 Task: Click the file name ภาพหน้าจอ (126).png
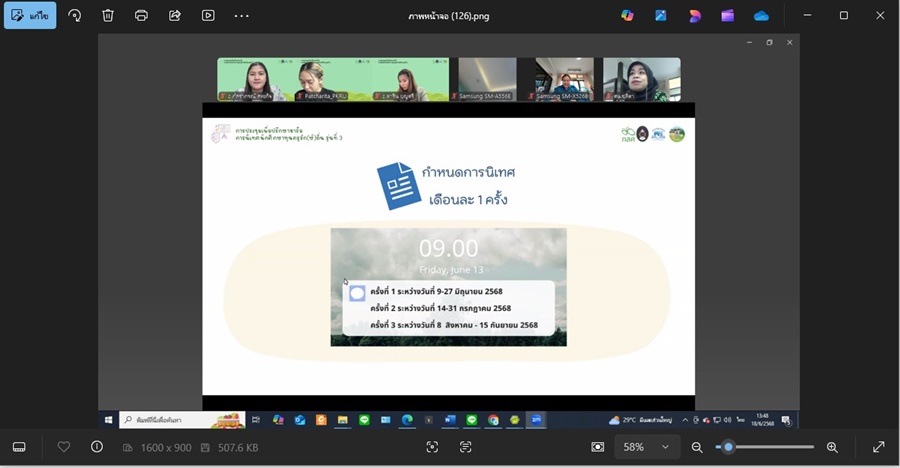pos(449,16)
